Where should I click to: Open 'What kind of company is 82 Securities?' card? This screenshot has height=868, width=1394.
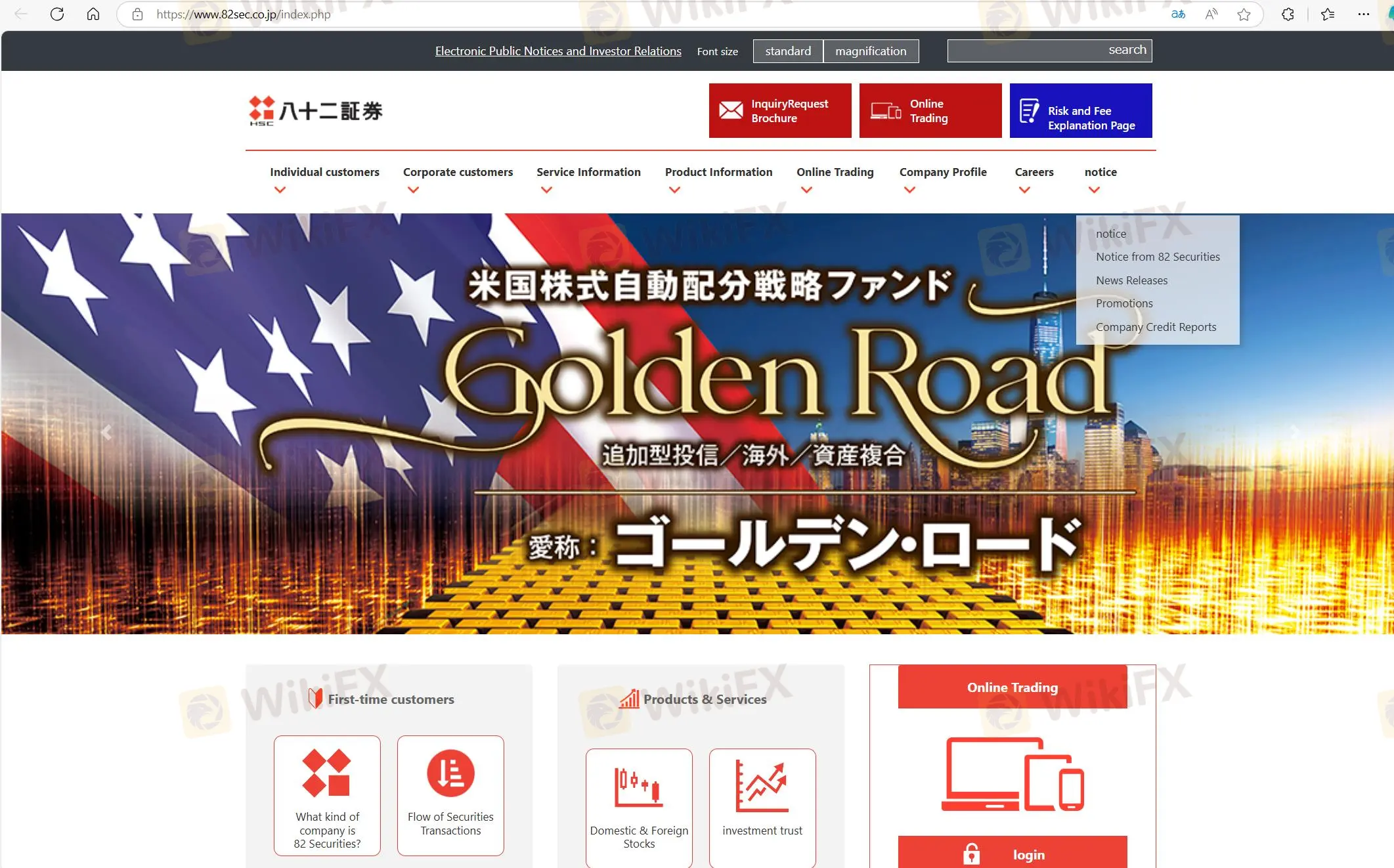click(x=327, y=795)
